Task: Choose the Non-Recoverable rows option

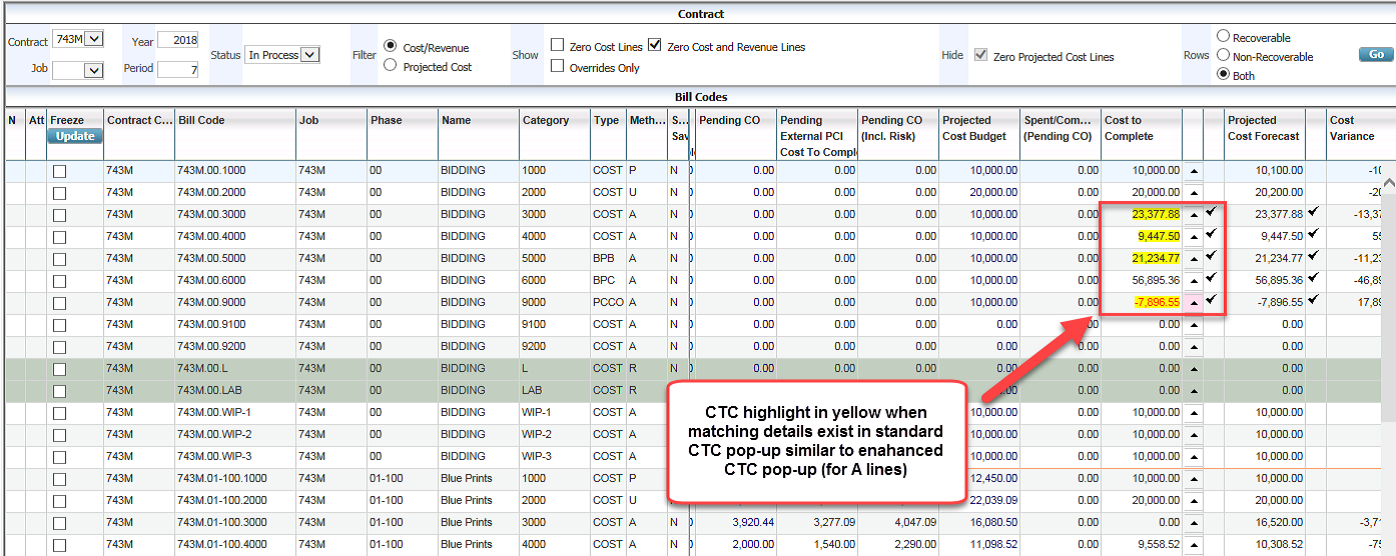Action: point(1222,56)
